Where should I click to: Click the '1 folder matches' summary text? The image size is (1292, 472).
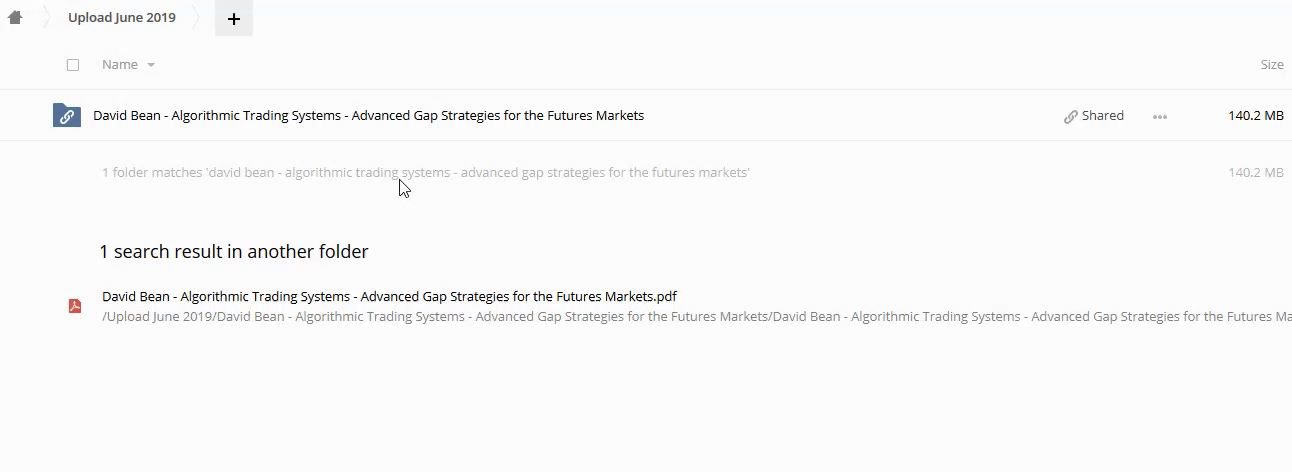[x=425, y=173]
